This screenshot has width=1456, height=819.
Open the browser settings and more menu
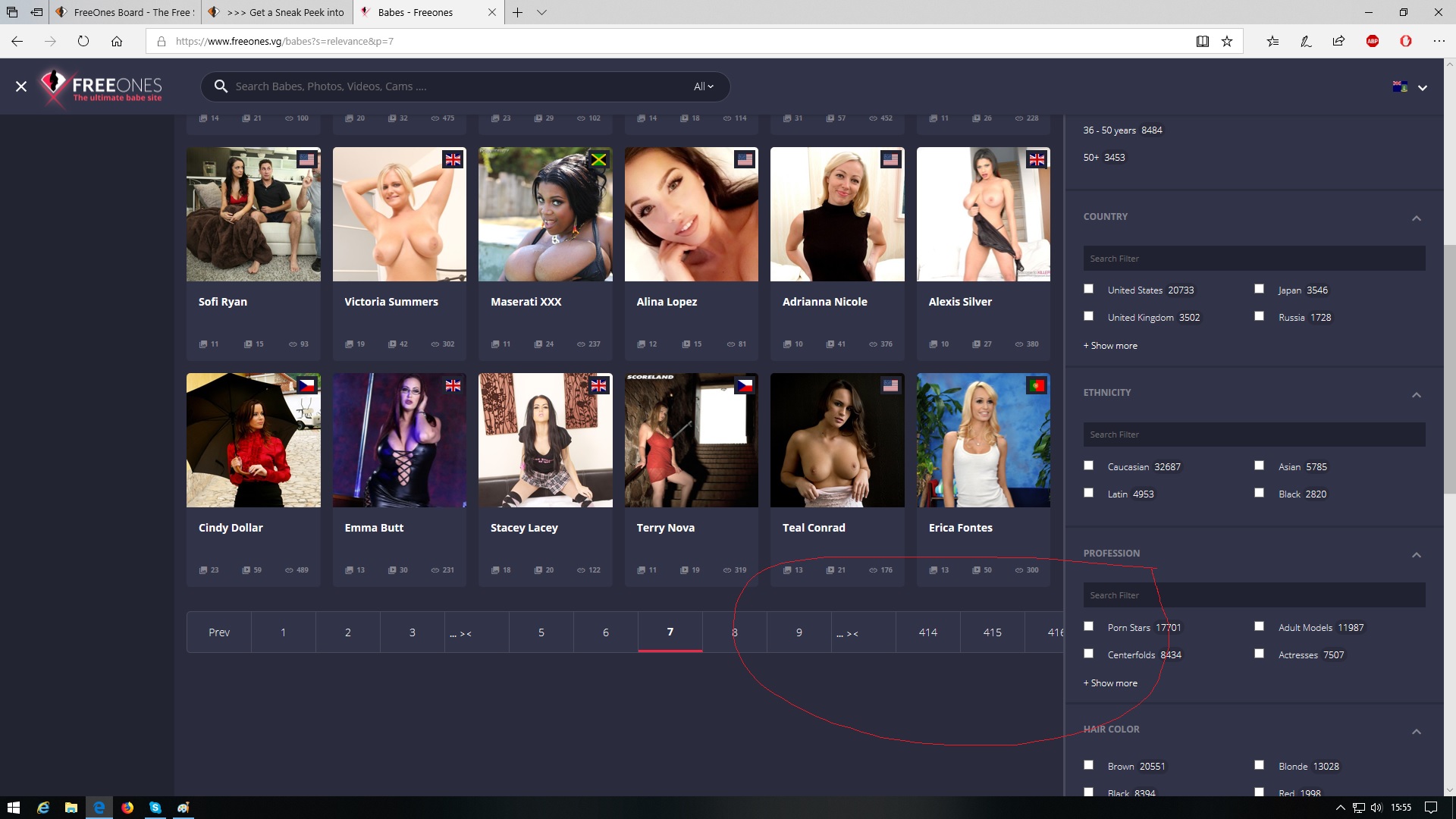[1439, 41]
